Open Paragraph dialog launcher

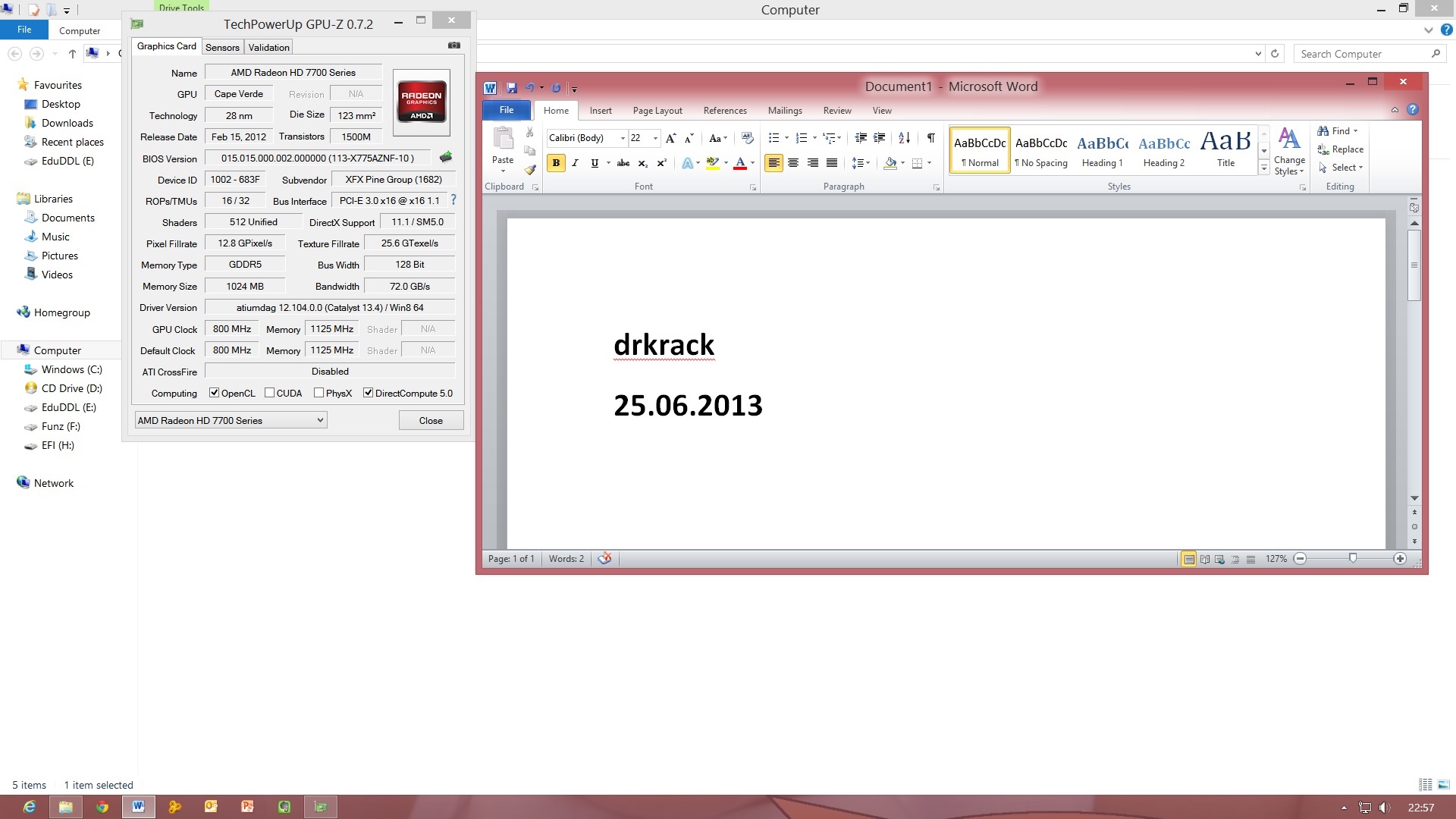(x=937, y=187)
